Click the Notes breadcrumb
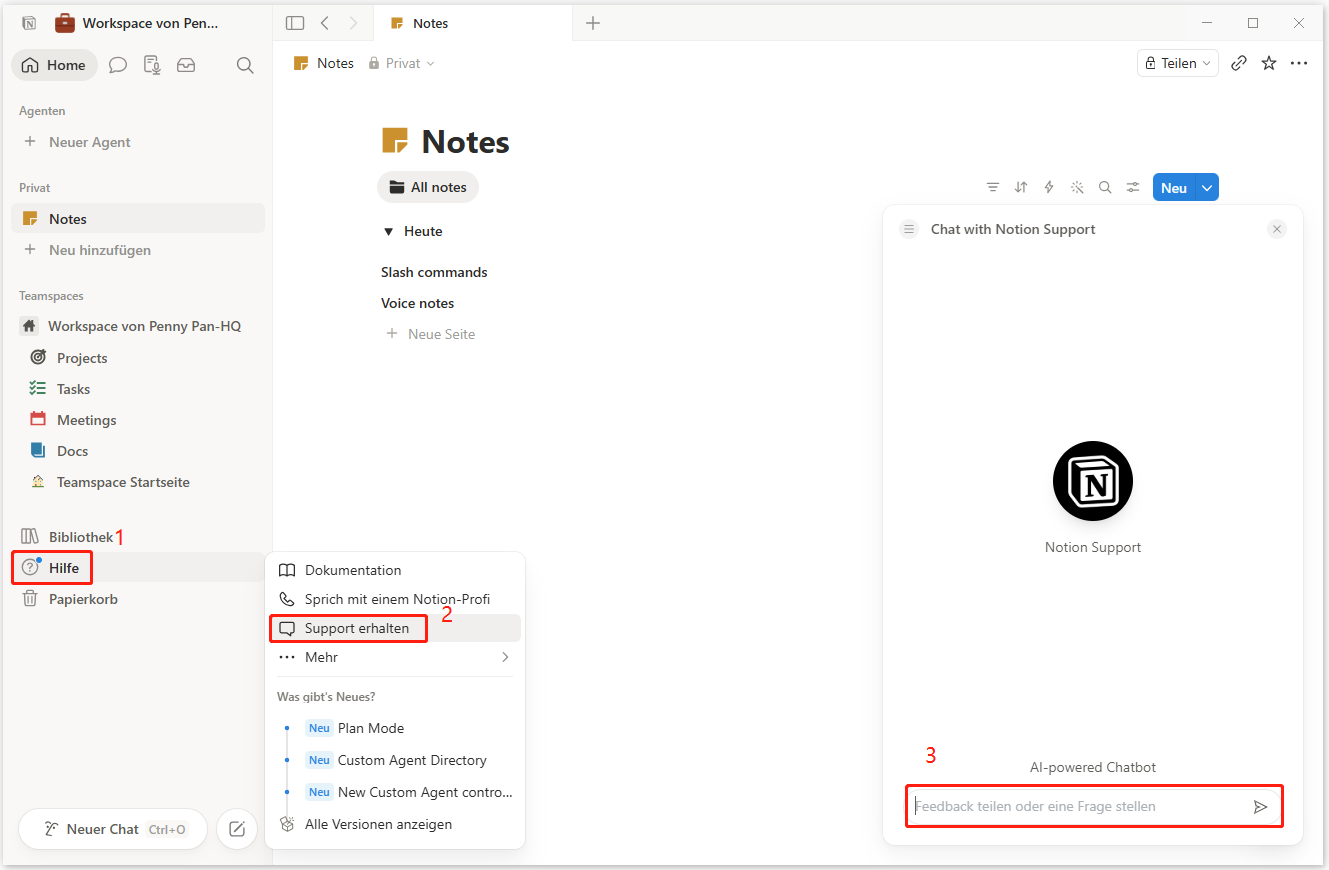This screenshot has height=870, width=1329. pos(323,63)
